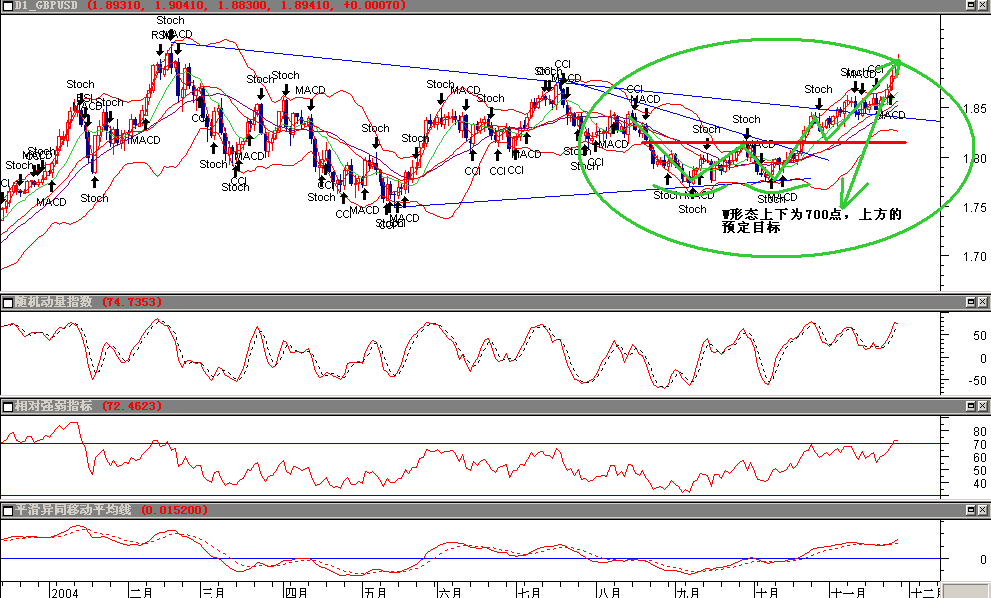991x598 pixels.
Task: Click the 1.70 price axis label
Action: (974, 257)
